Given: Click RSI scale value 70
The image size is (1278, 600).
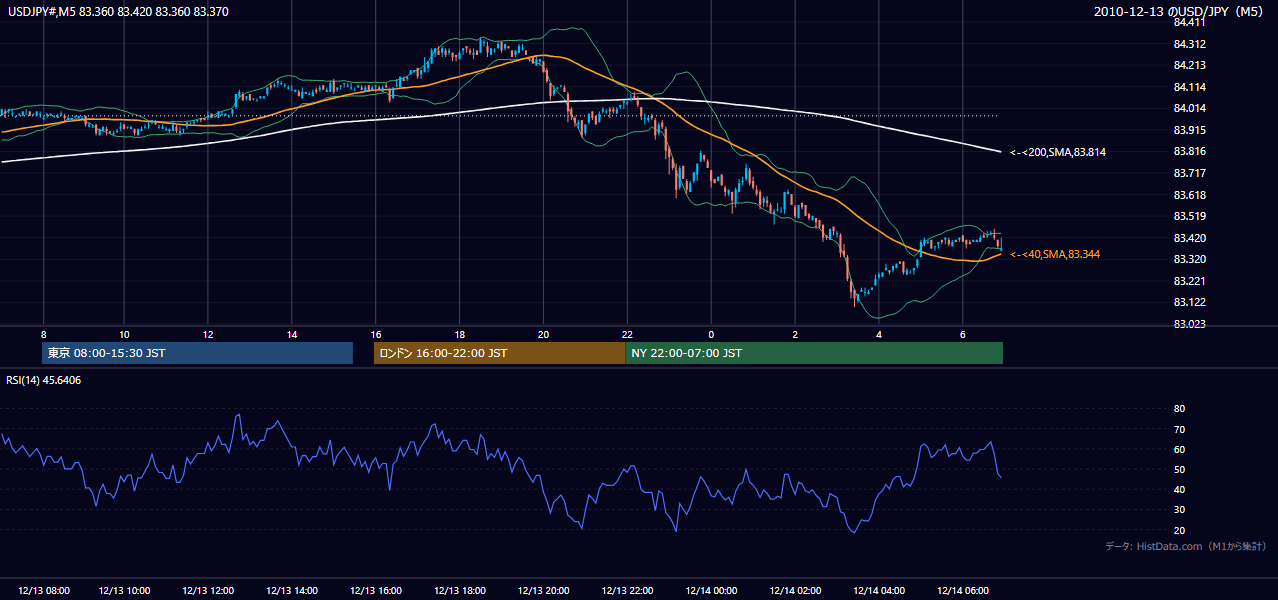Looking at the screenshot, I should [1179, 429].
